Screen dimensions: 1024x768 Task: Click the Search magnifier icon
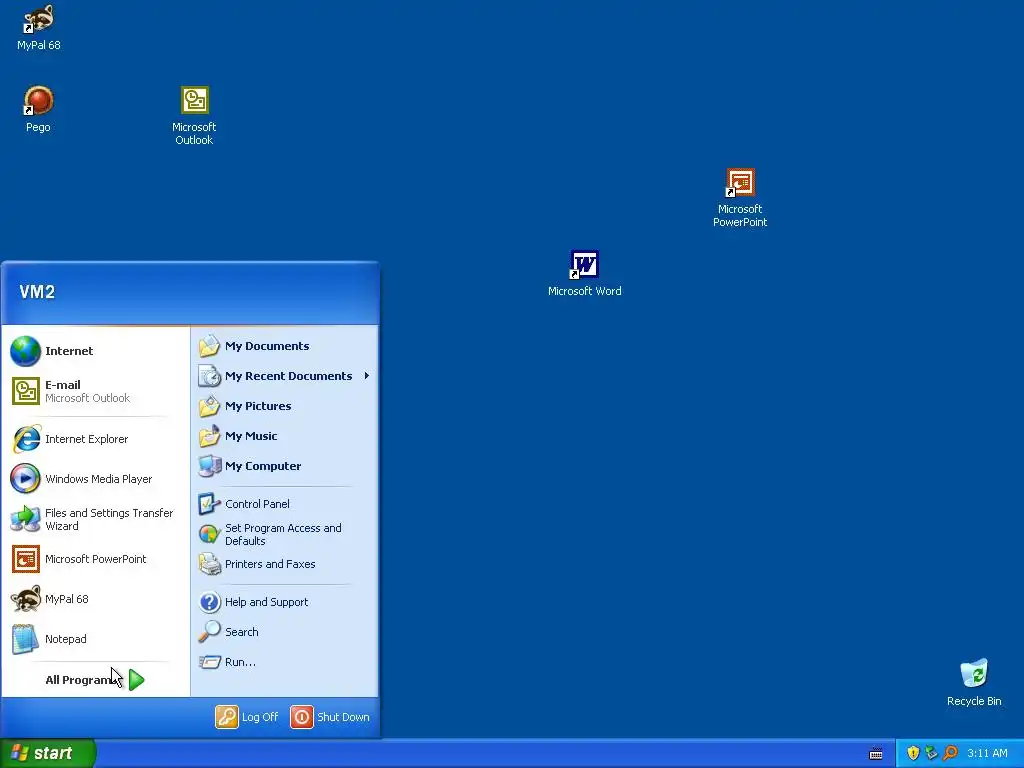[210, 632]
